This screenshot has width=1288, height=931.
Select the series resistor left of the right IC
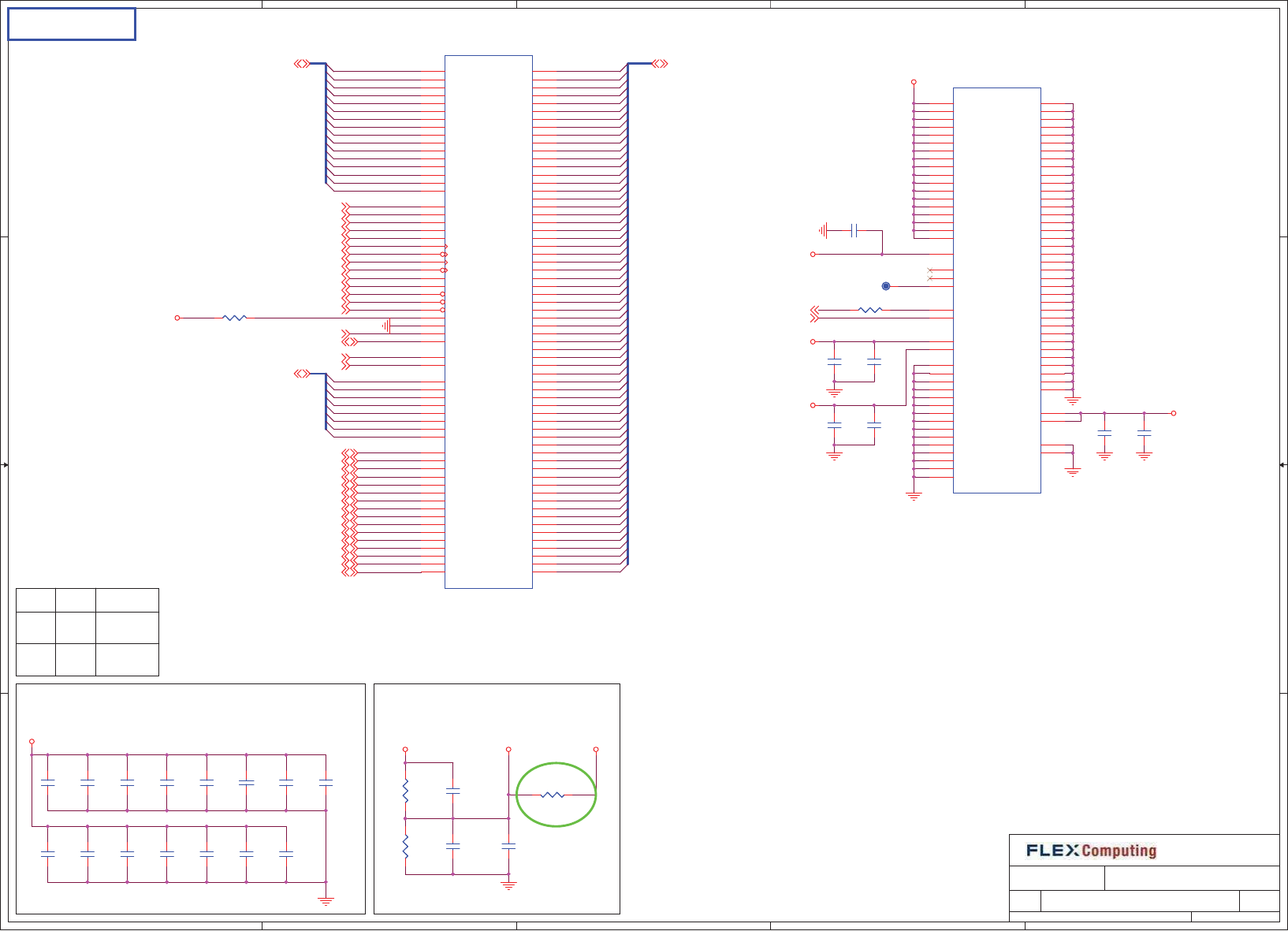click(x=870, y=310)
